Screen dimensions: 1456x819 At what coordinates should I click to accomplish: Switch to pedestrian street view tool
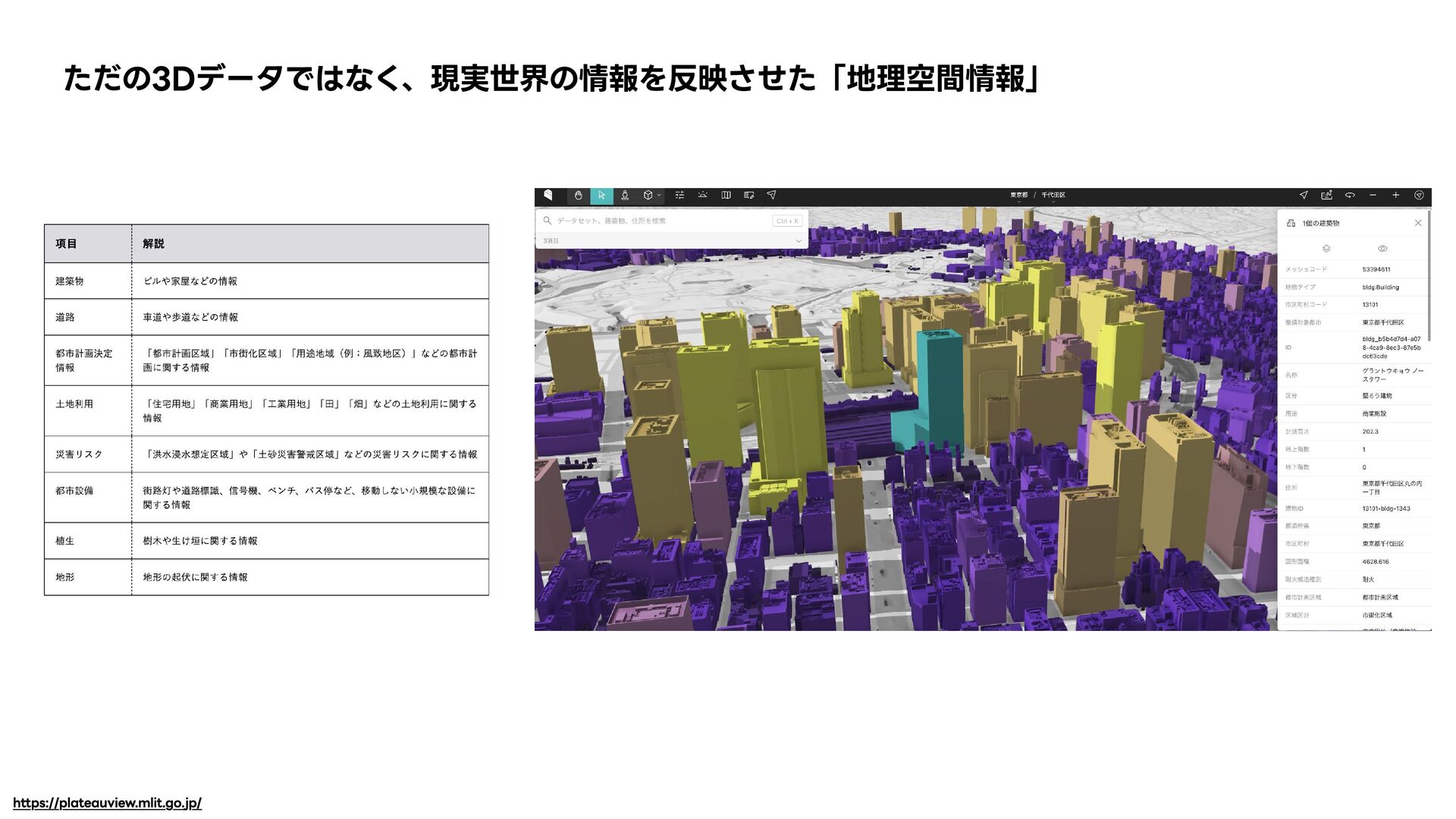point(625,196)
